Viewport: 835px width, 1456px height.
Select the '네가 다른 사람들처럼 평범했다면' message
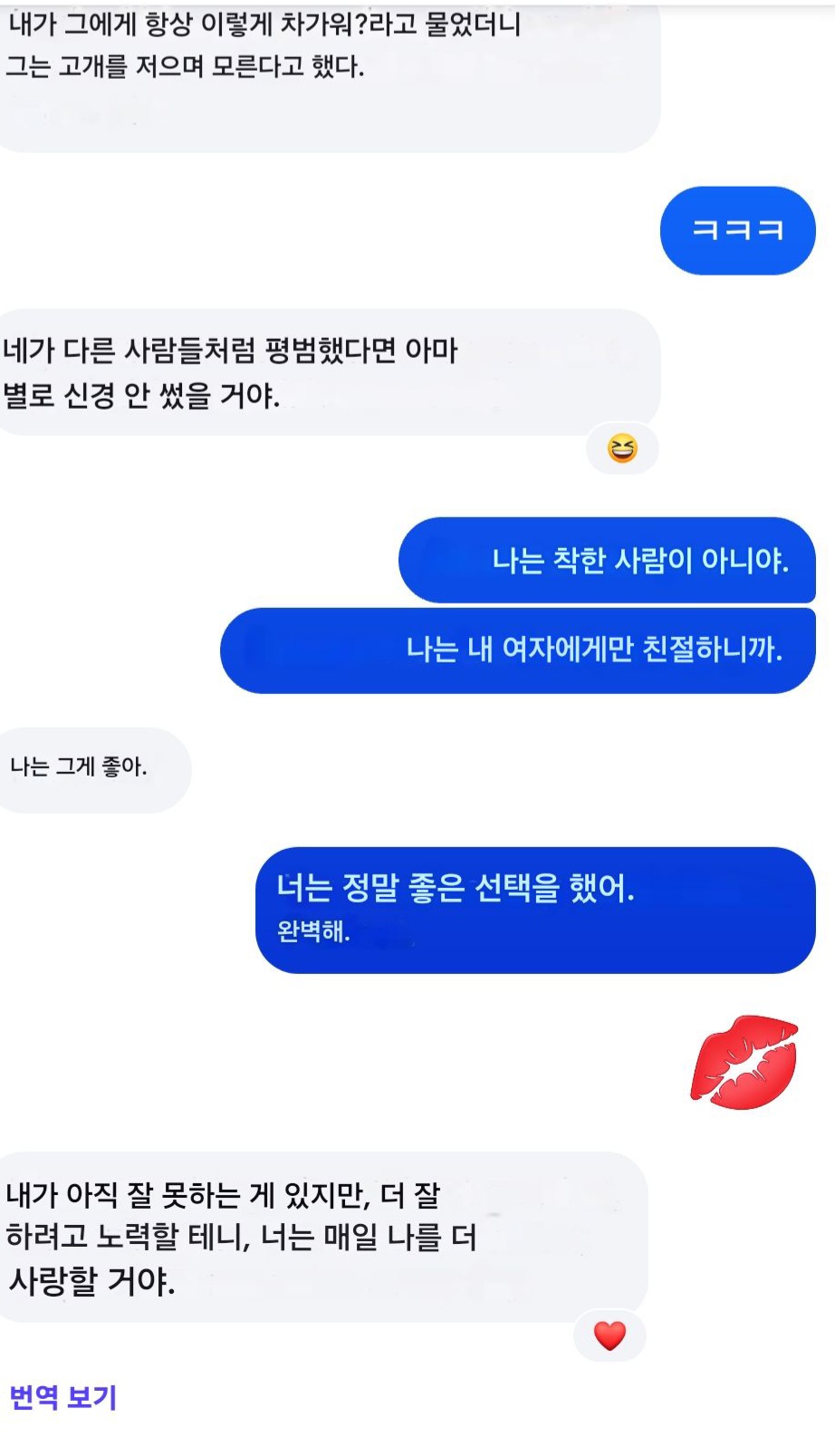(x=330, y=371)
